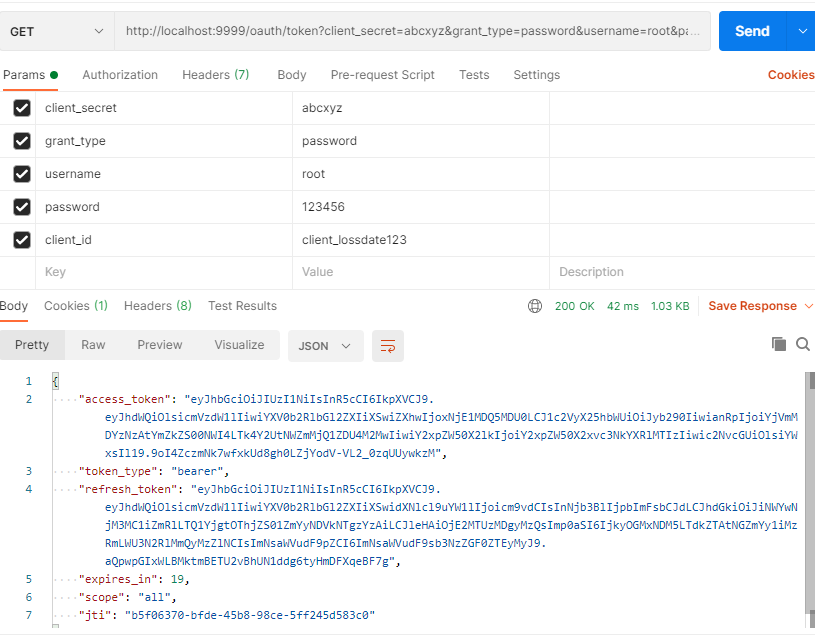Image resolution: width=815 pixels, height=636 pixels.
Task: Uncheck the client_id parameter checkbox
Action: click(22, 240)
